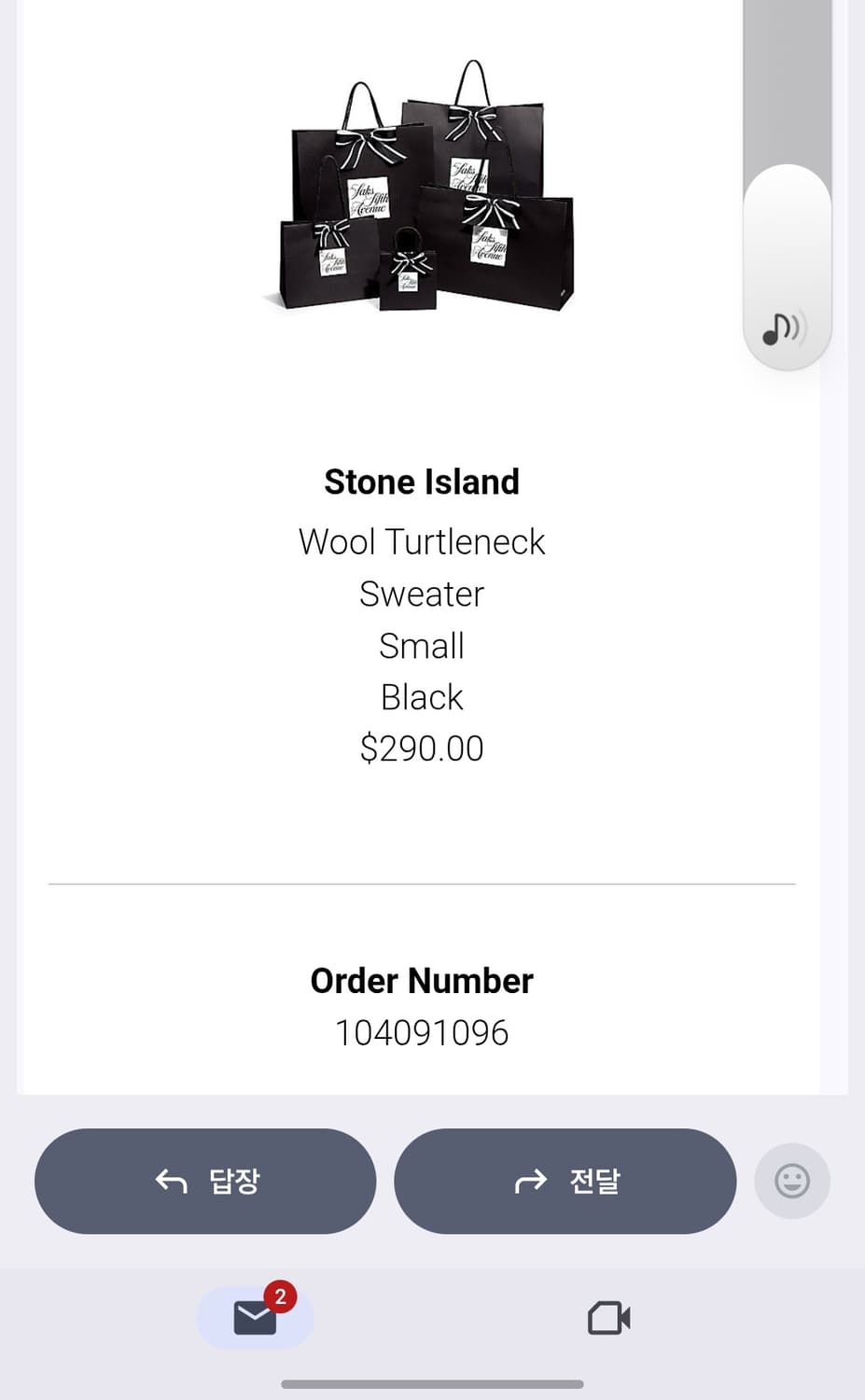
Task: Tap the 전달 forward button
Action: (565, 1181)
